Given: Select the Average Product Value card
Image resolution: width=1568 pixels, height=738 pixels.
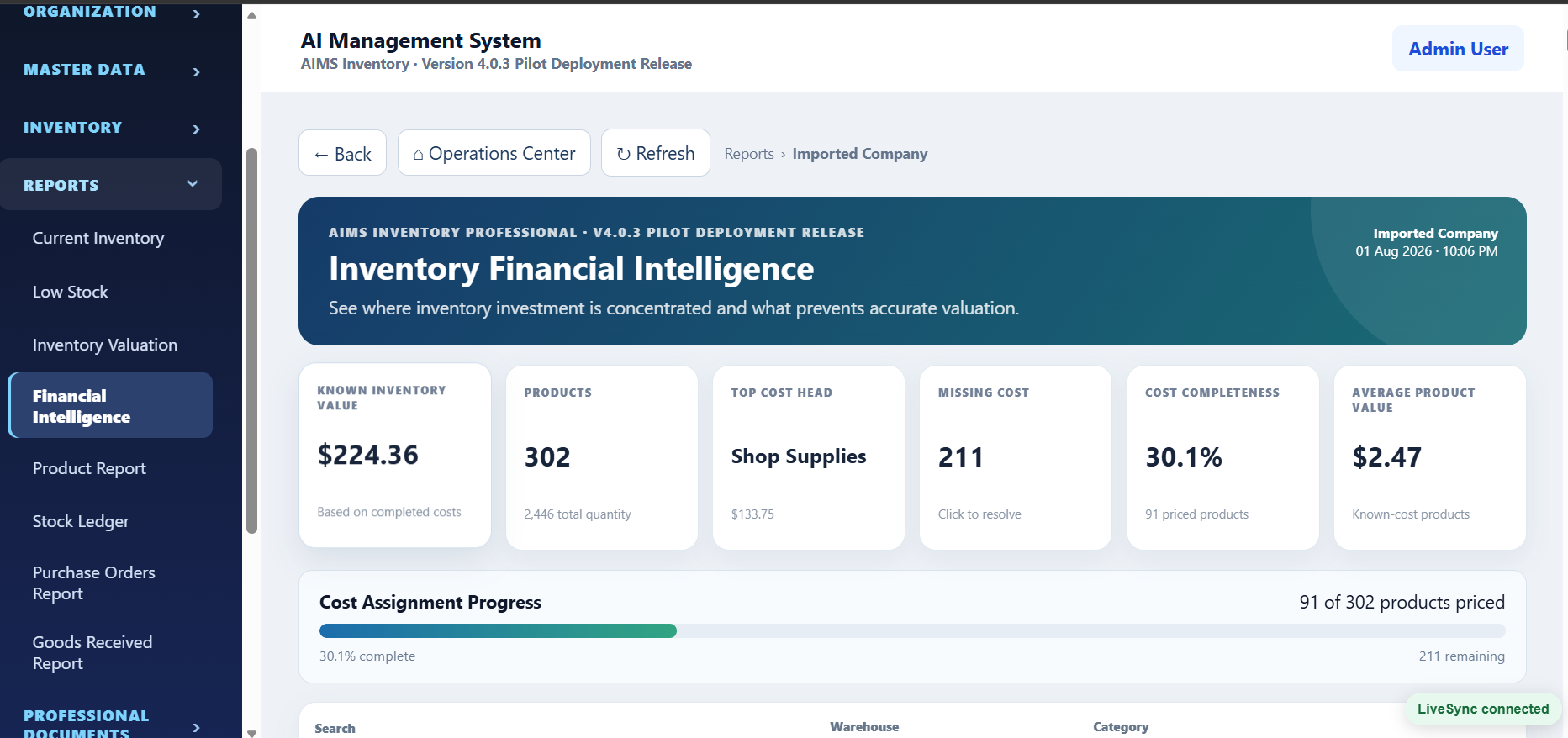Looking at the screenshot, I should pos(1430,457).
